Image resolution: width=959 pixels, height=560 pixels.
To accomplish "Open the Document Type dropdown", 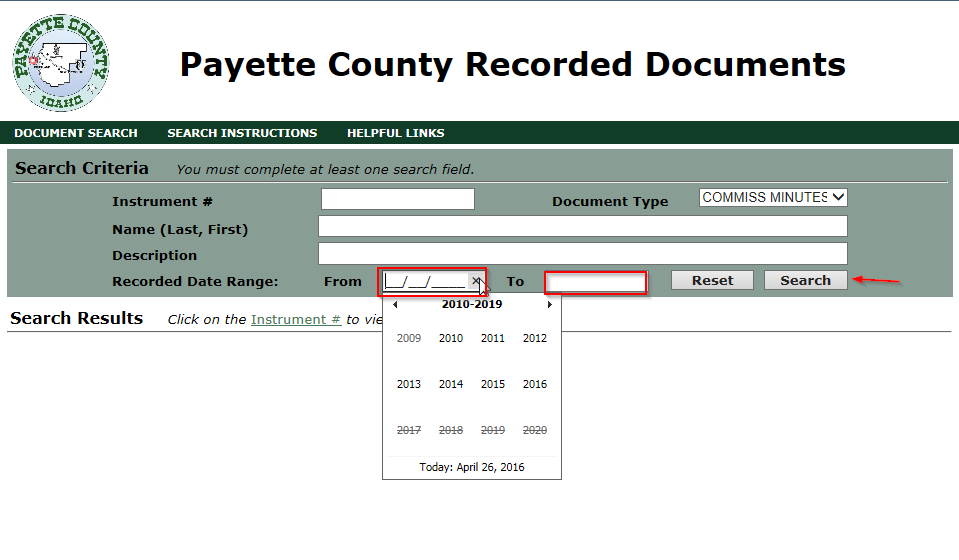I will tap(773, 197).
